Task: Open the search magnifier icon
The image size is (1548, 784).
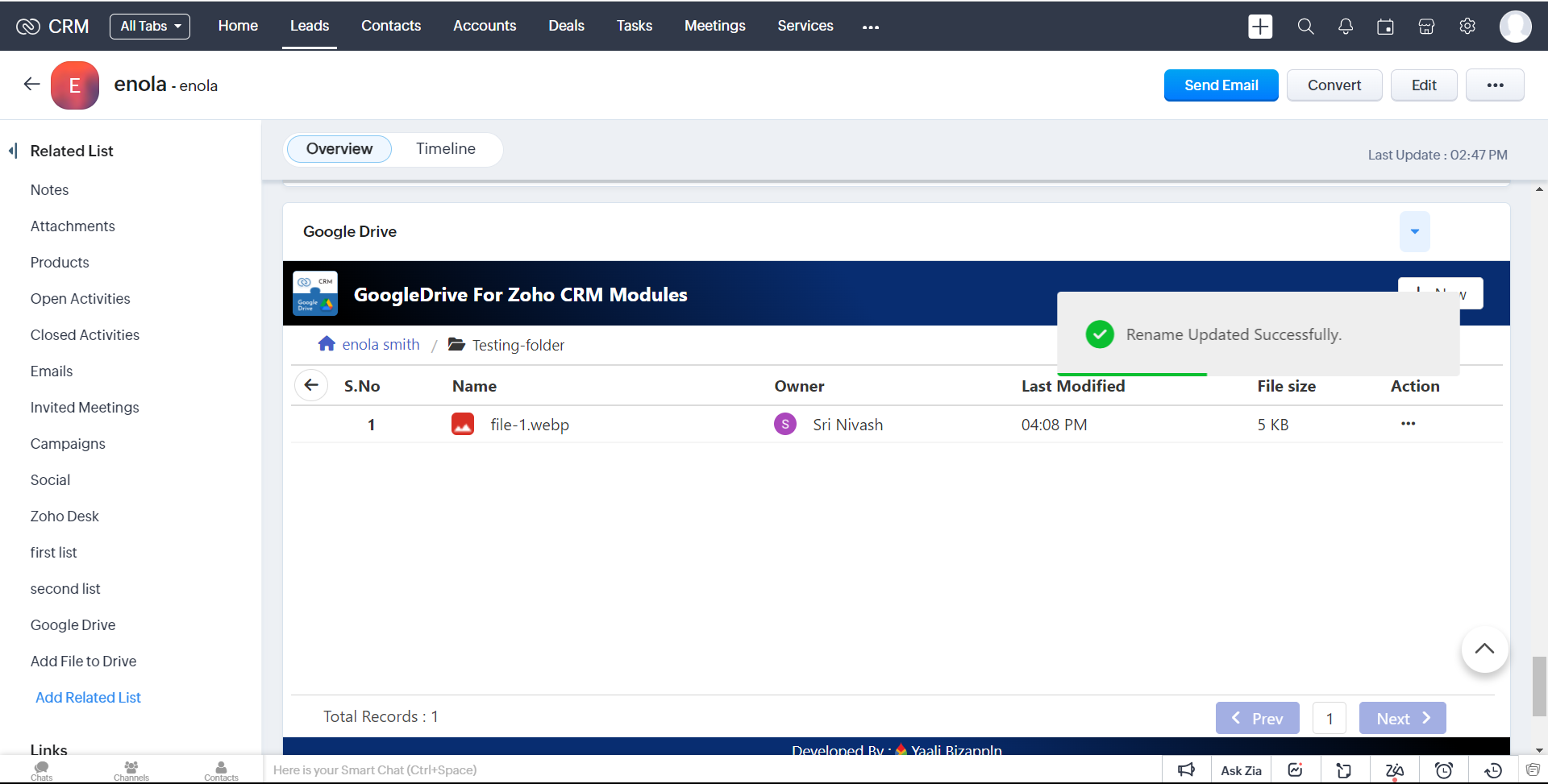Action: (x=1305, y=27)
